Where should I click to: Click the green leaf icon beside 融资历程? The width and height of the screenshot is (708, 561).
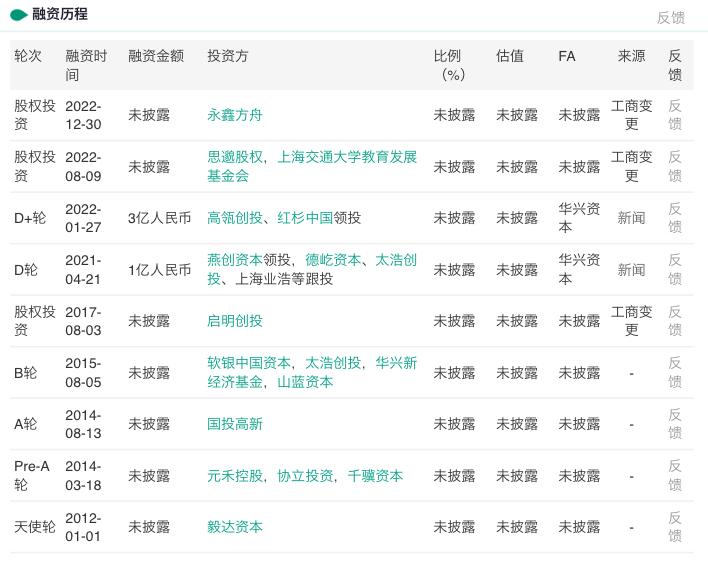coord(19,15)
